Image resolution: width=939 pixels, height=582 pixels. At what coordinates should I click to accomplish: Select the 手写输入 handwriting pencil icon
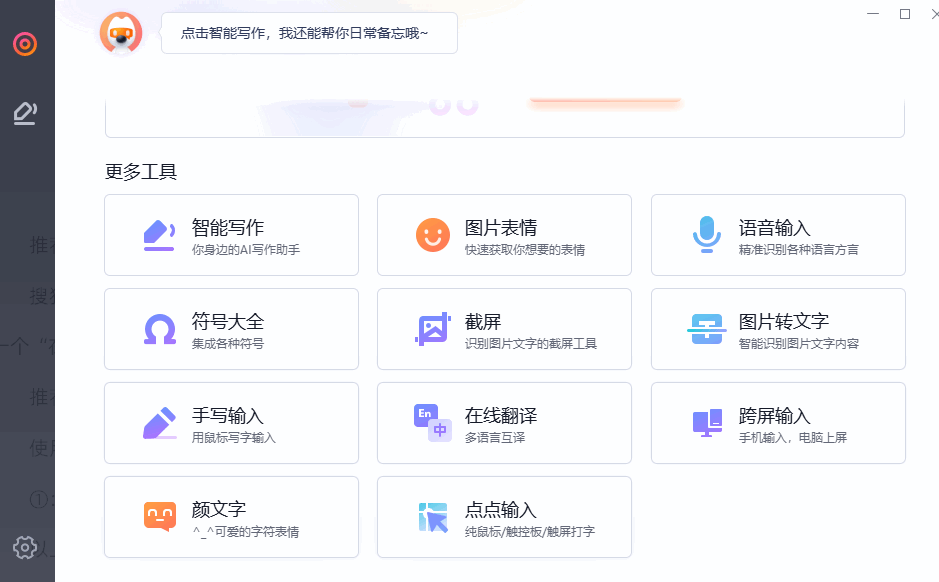158,422
